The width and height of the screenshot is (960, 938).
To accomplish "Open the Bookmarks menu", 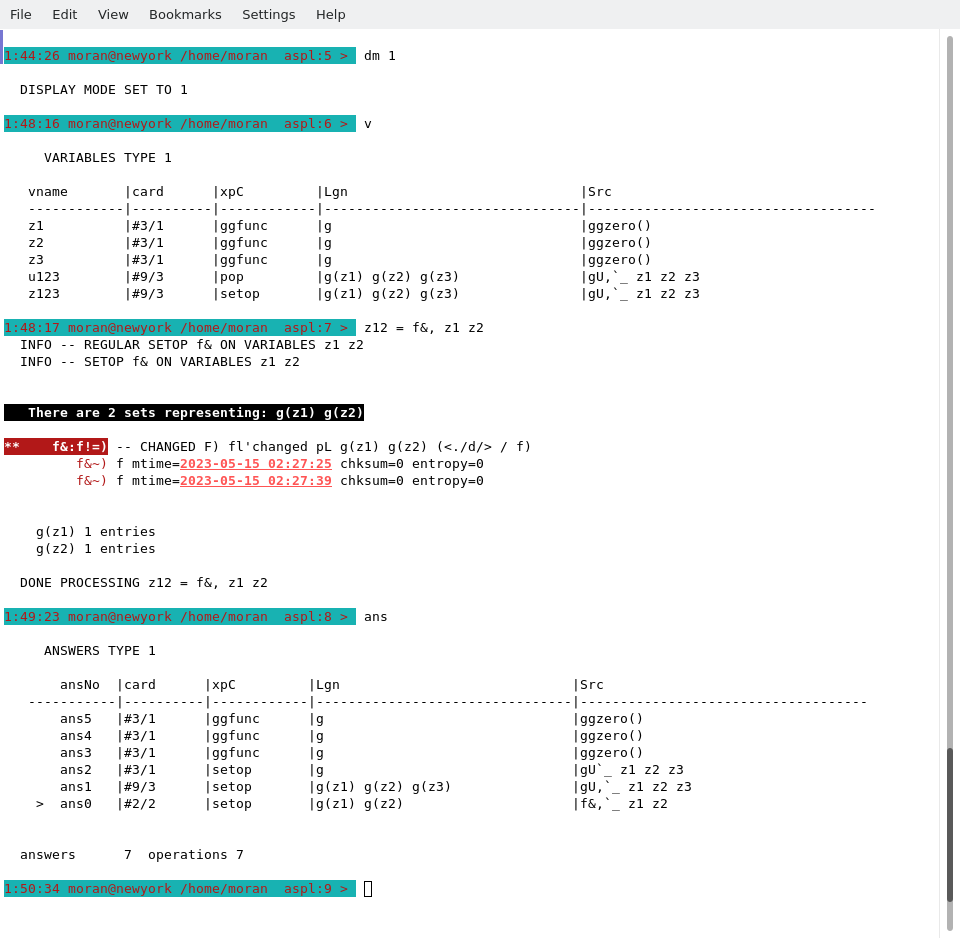I will tap(185, 14).
